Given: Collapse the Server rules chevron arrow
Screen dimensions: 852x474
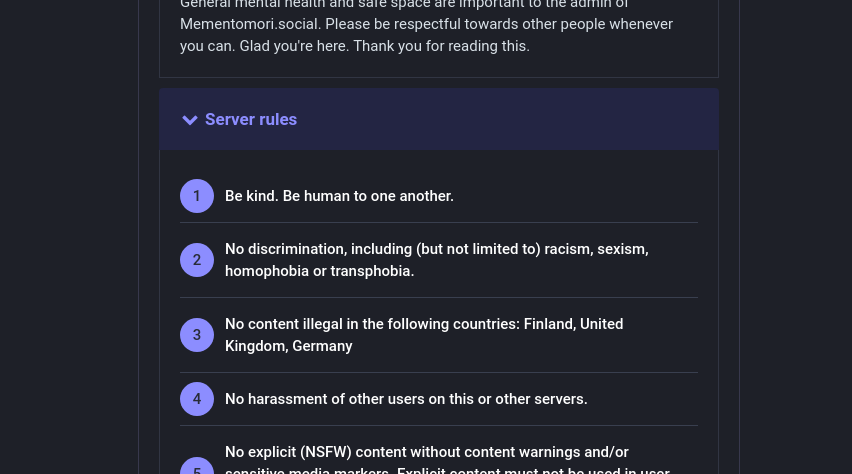Looking at the screenshot, I should pos(190,120).
